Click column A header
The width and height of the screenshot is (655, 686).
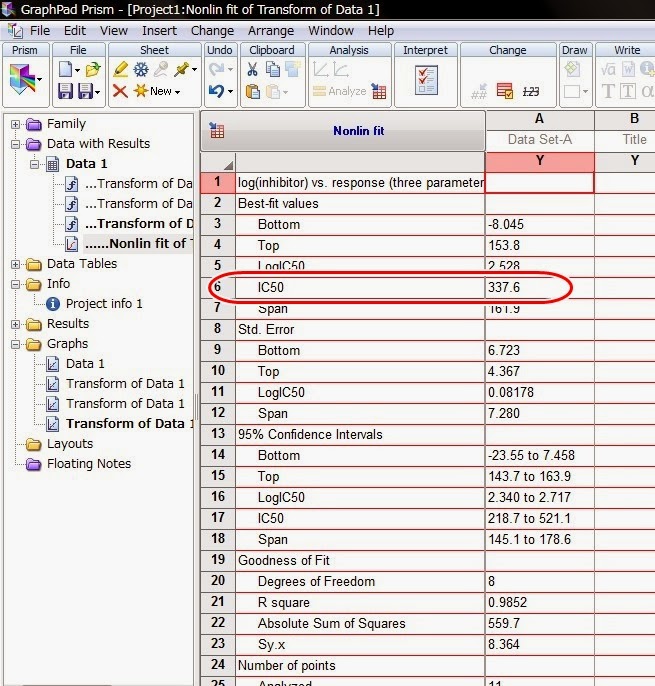[539, 119]
